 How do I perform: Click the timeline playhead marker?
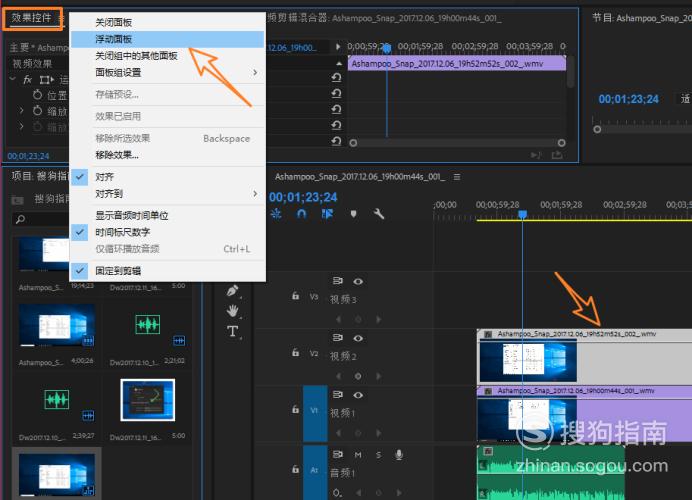523,214
